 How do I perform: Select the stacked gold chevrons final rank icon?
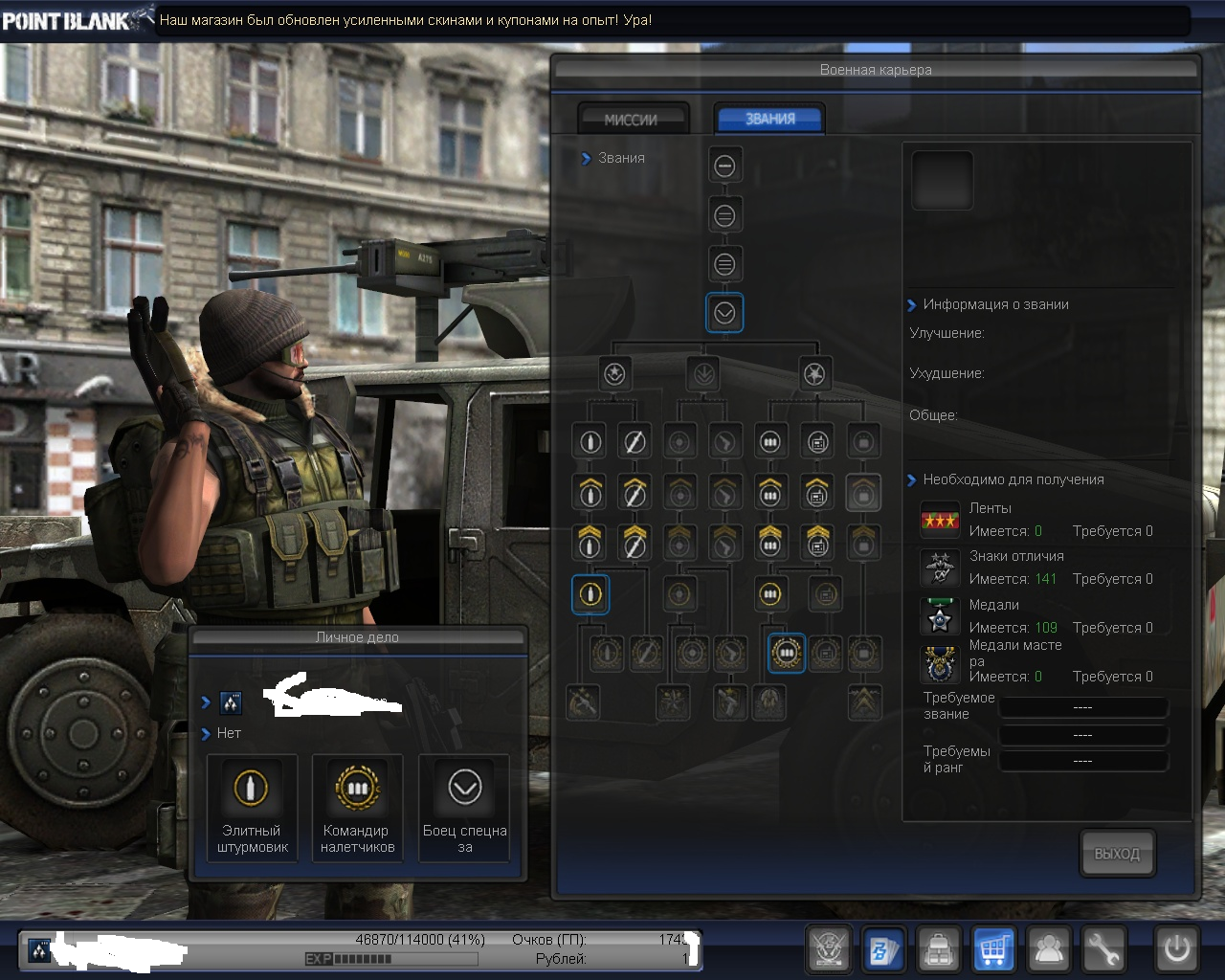864,703
